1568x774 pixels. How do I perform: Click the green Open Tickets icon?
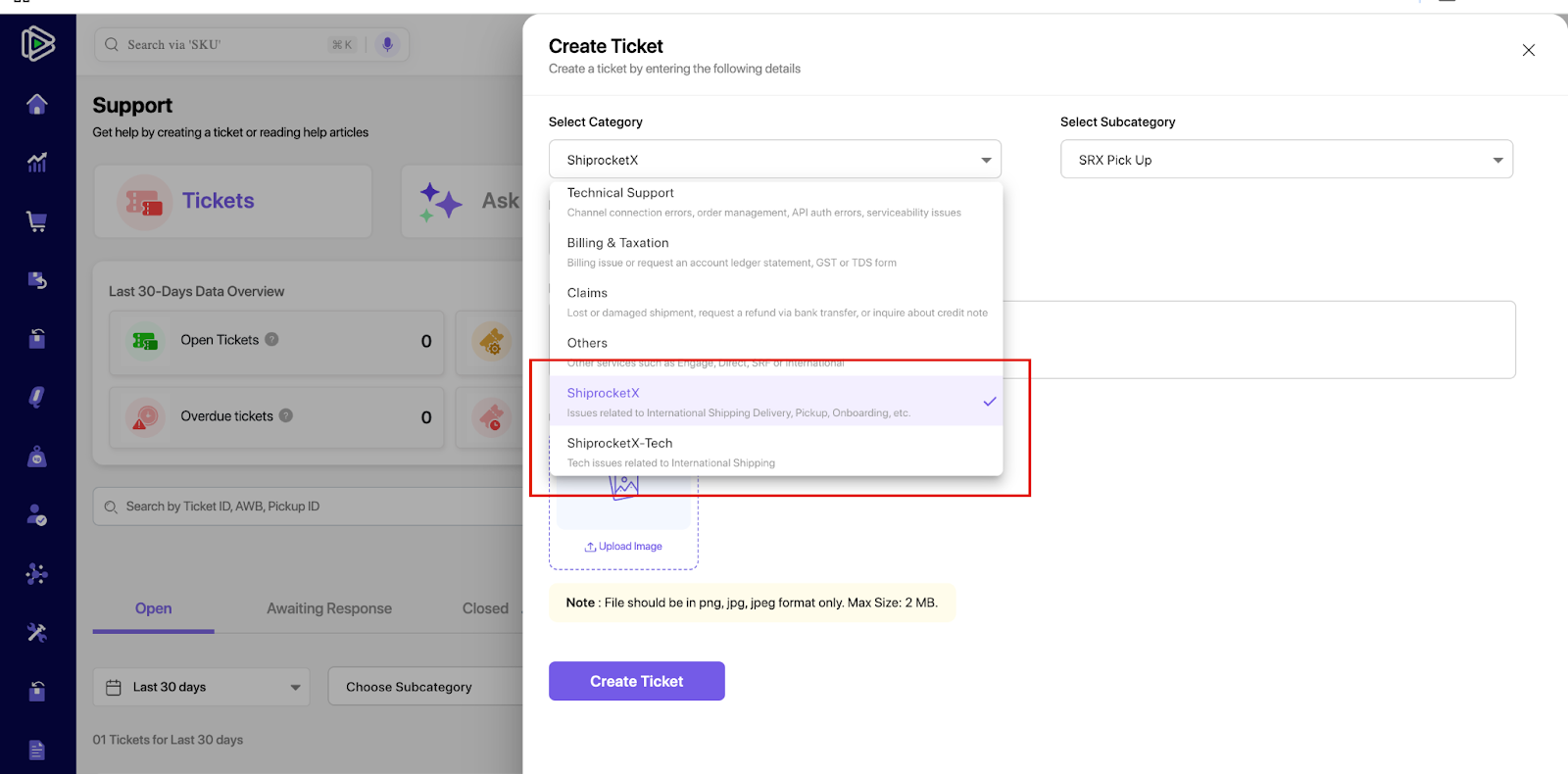click(x=145, y=341)
